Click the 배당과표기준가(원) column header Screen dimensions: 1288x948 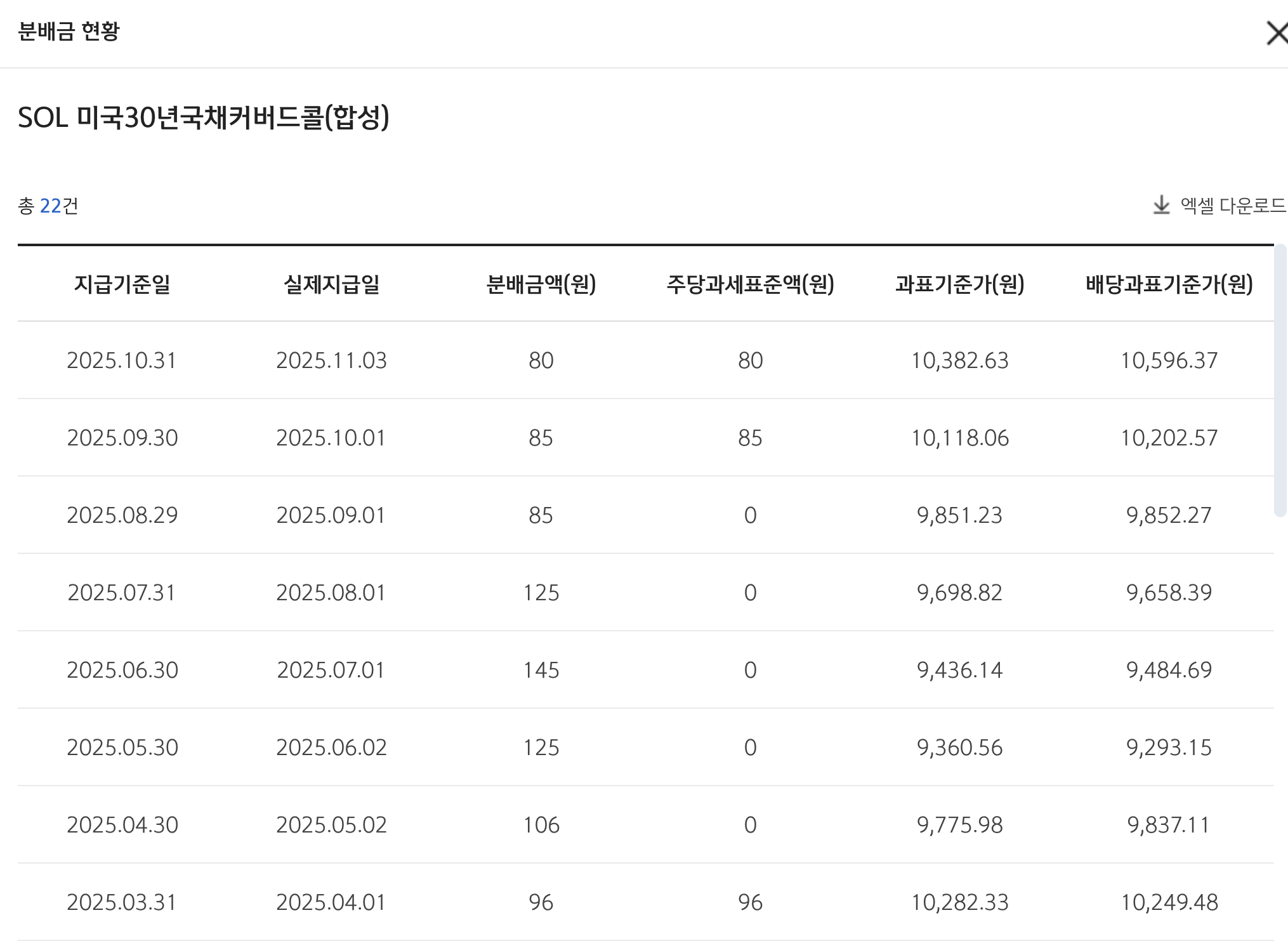click(1169, 284)
